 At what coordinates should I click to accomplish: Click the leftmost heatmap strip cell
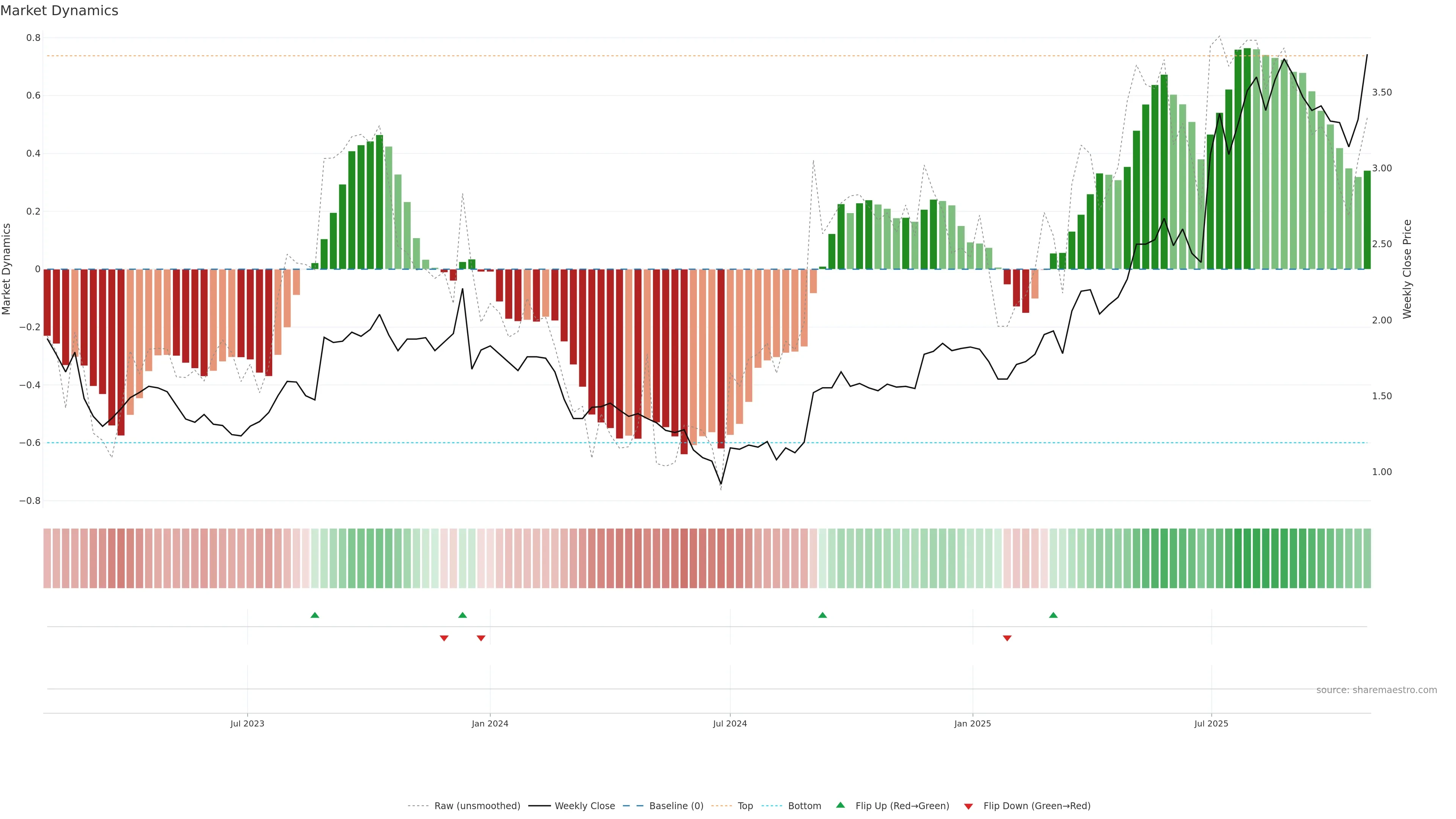(x=47, y=559)
